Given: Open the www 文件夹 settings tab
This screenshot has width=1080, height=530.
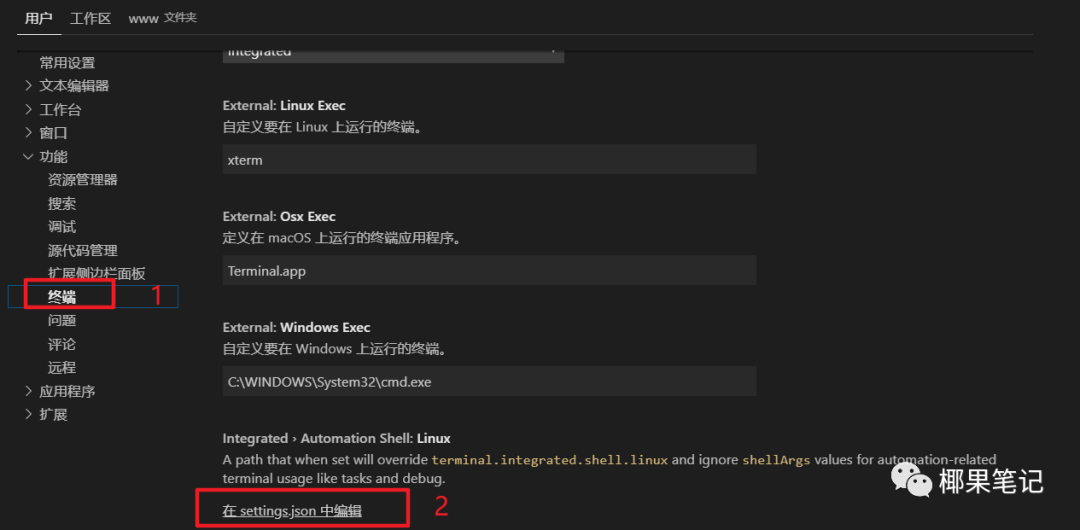Looking at the screenshot, I should click(163, 18).
